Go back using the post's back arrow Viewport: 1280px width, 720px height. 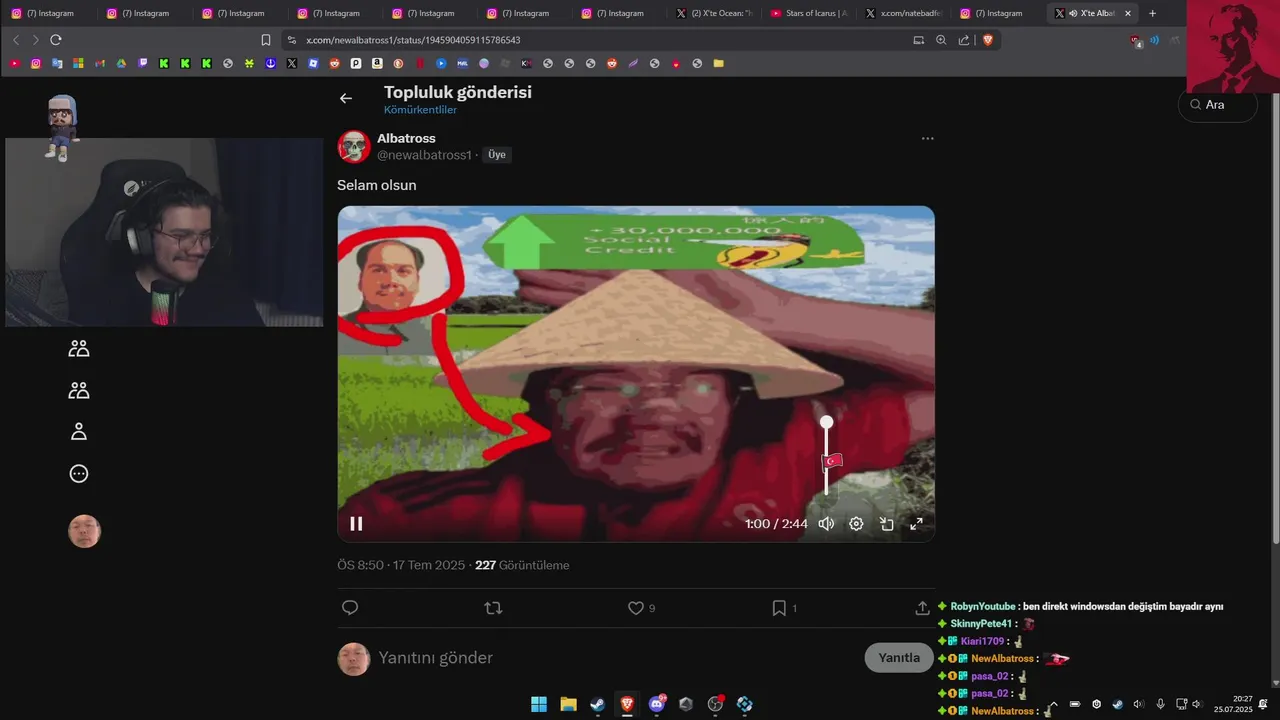coord(346,98)
